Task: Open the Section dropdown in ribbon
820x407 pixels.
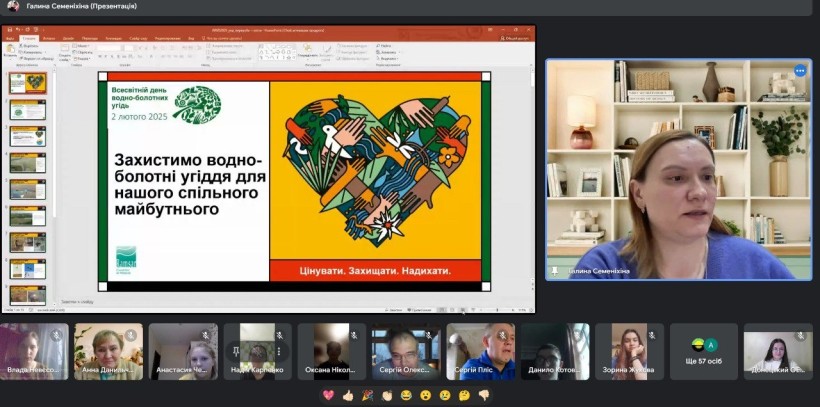Action: 83,59
